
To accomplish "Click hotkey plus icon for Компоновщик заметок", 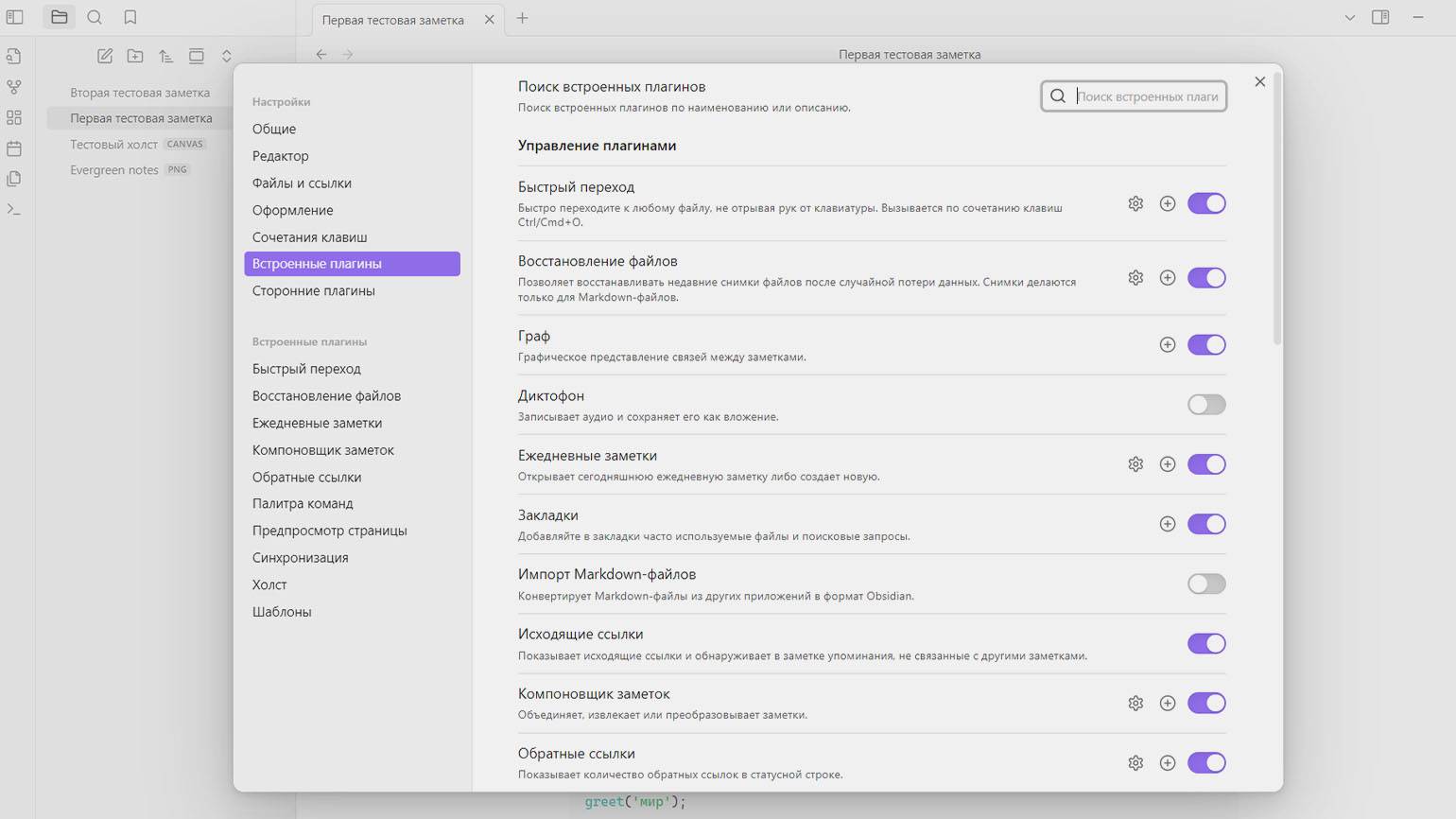I will 1168,704.
